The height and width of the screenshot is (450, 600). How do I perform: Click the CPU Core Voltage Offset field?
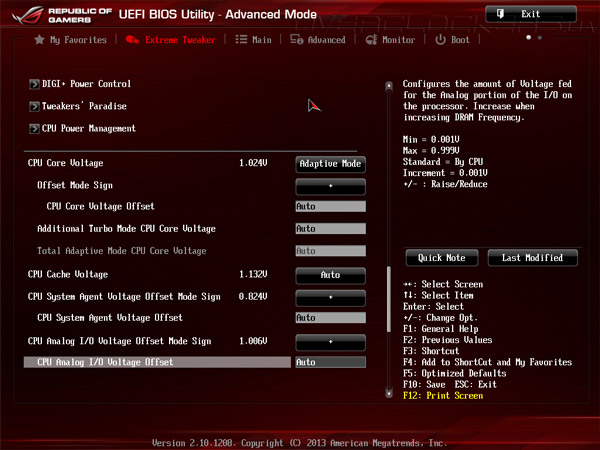pyautogui.click(x=330, y=206)
